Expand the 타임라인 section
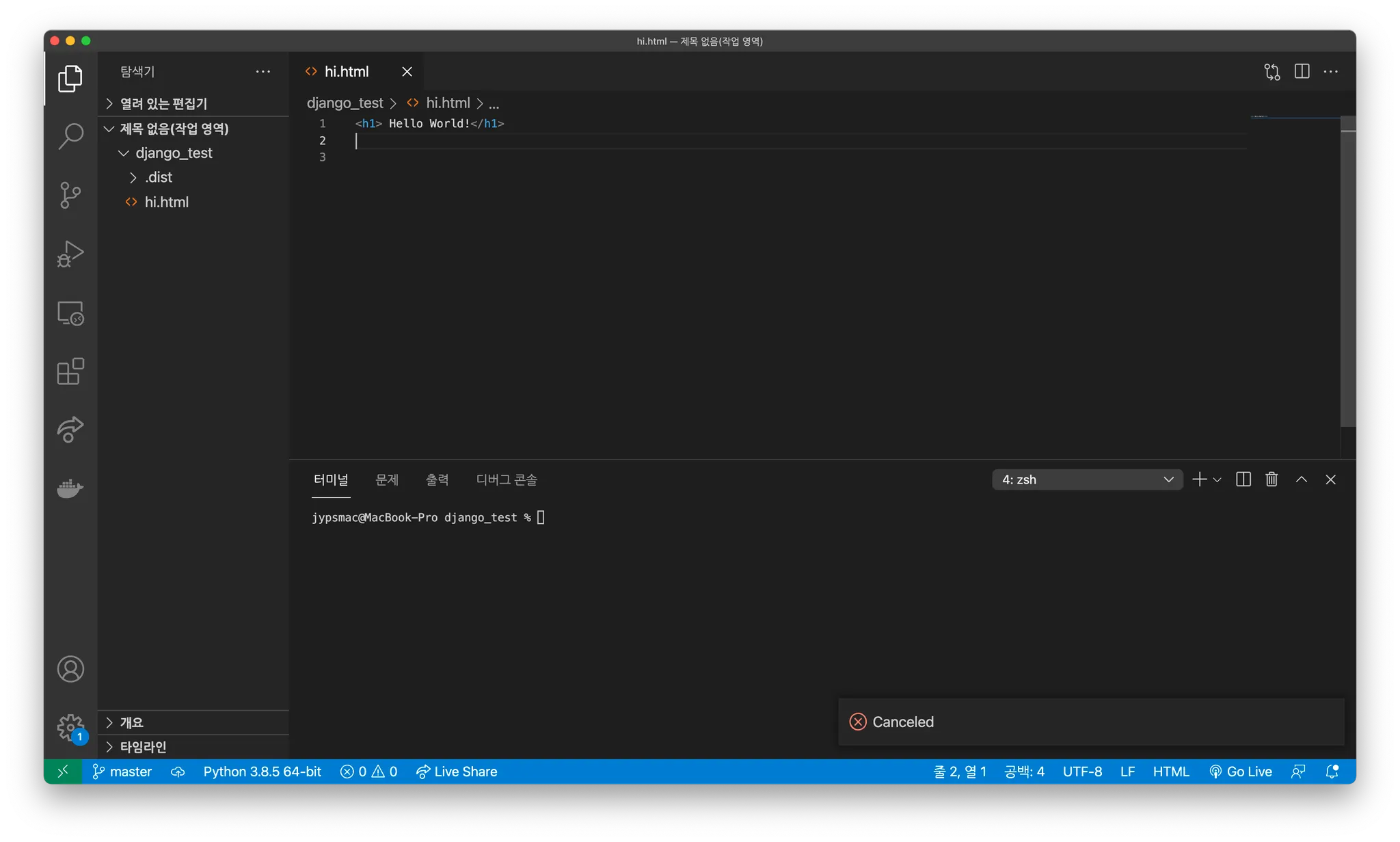Image resolution: width=1400 pixels, height=842 pixels. 143,747
